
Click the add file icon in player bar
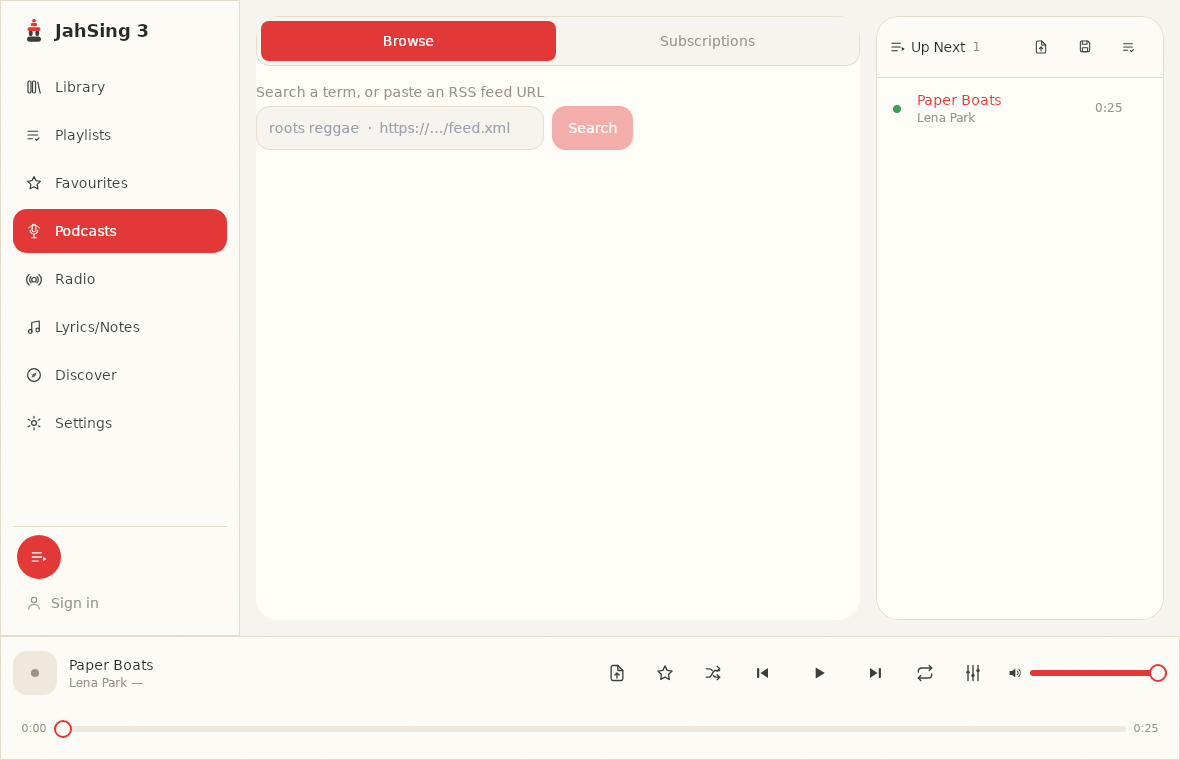[x=617, y=673]
